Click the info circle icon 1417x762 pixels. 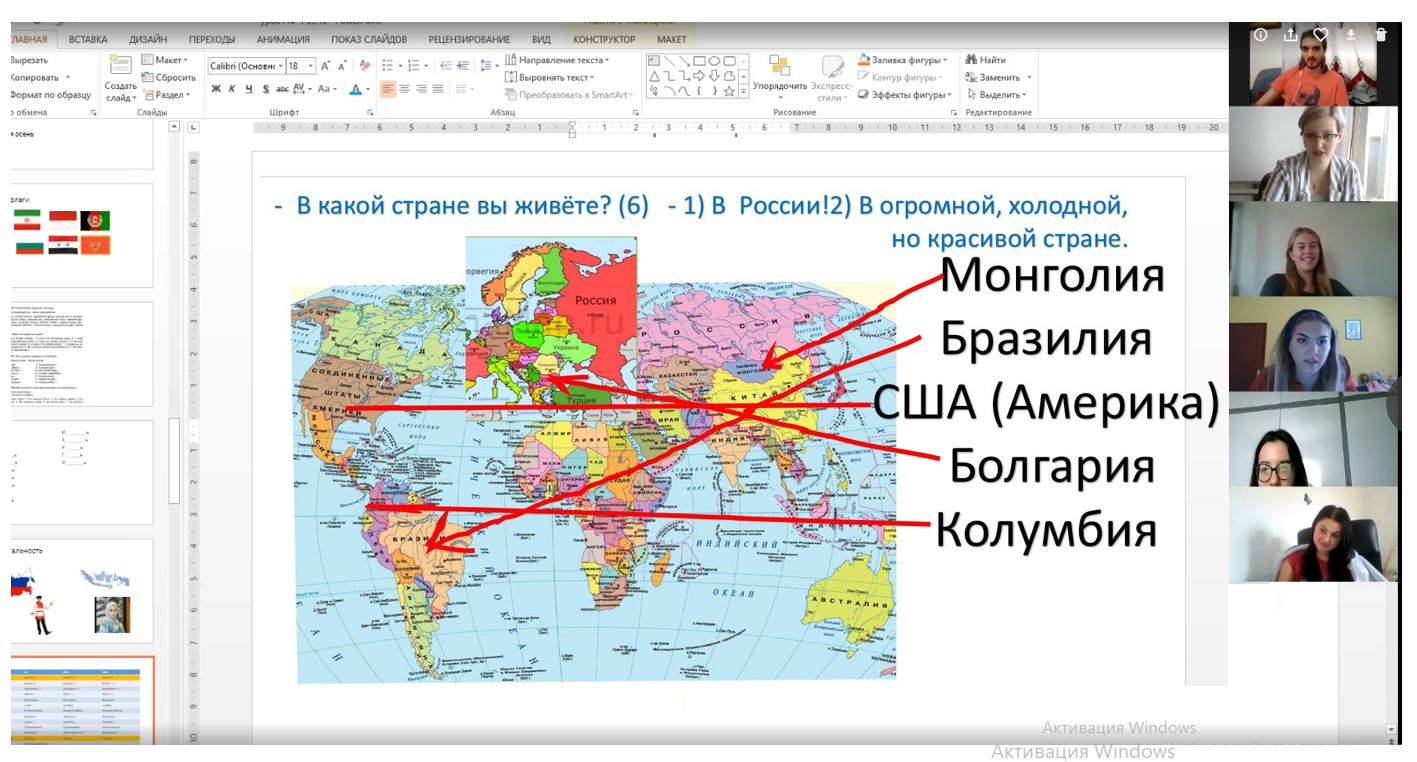1260,35
